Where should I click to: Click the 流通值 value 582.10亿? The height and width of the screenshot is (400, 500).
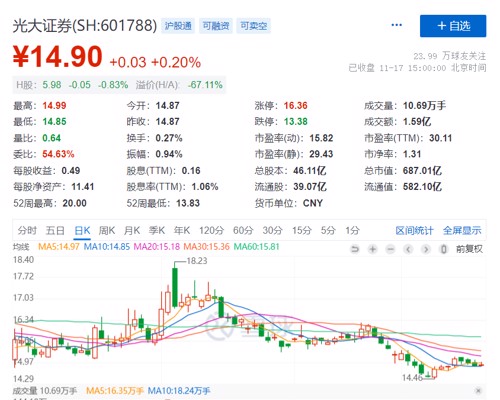coord(422,187)
